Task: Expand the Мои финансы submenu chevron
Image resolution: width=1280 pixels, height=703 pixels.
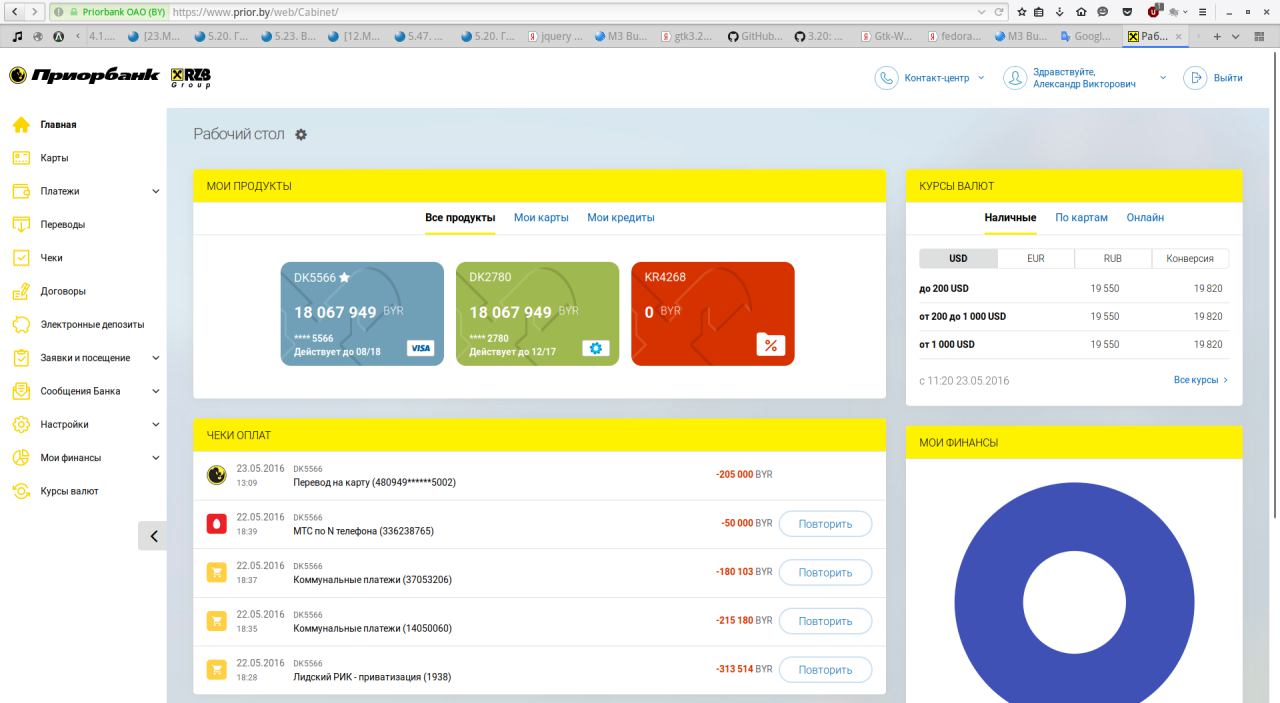Action: [x=155, y=458]
